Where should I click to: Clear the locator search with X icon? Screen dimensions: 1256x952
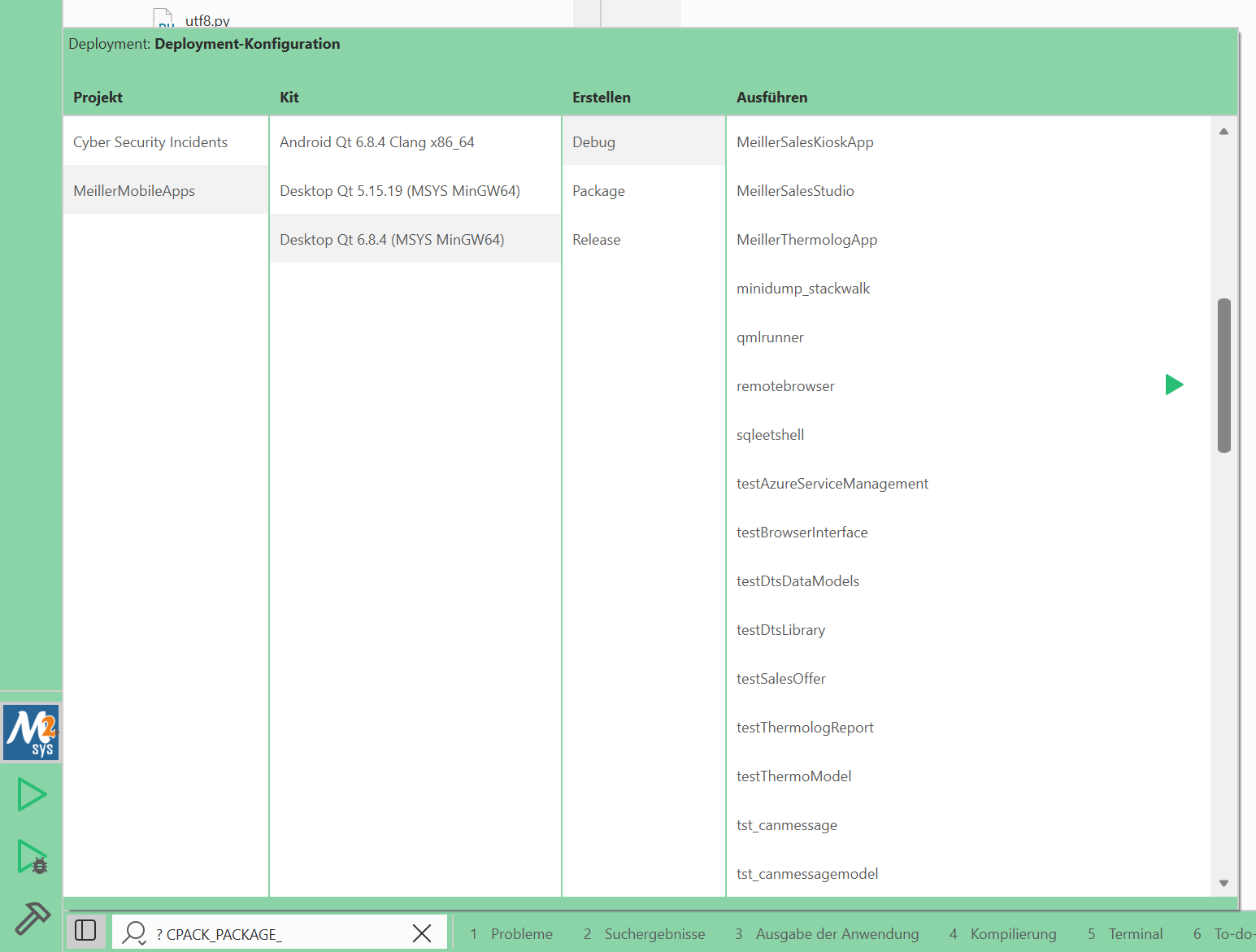422,933
